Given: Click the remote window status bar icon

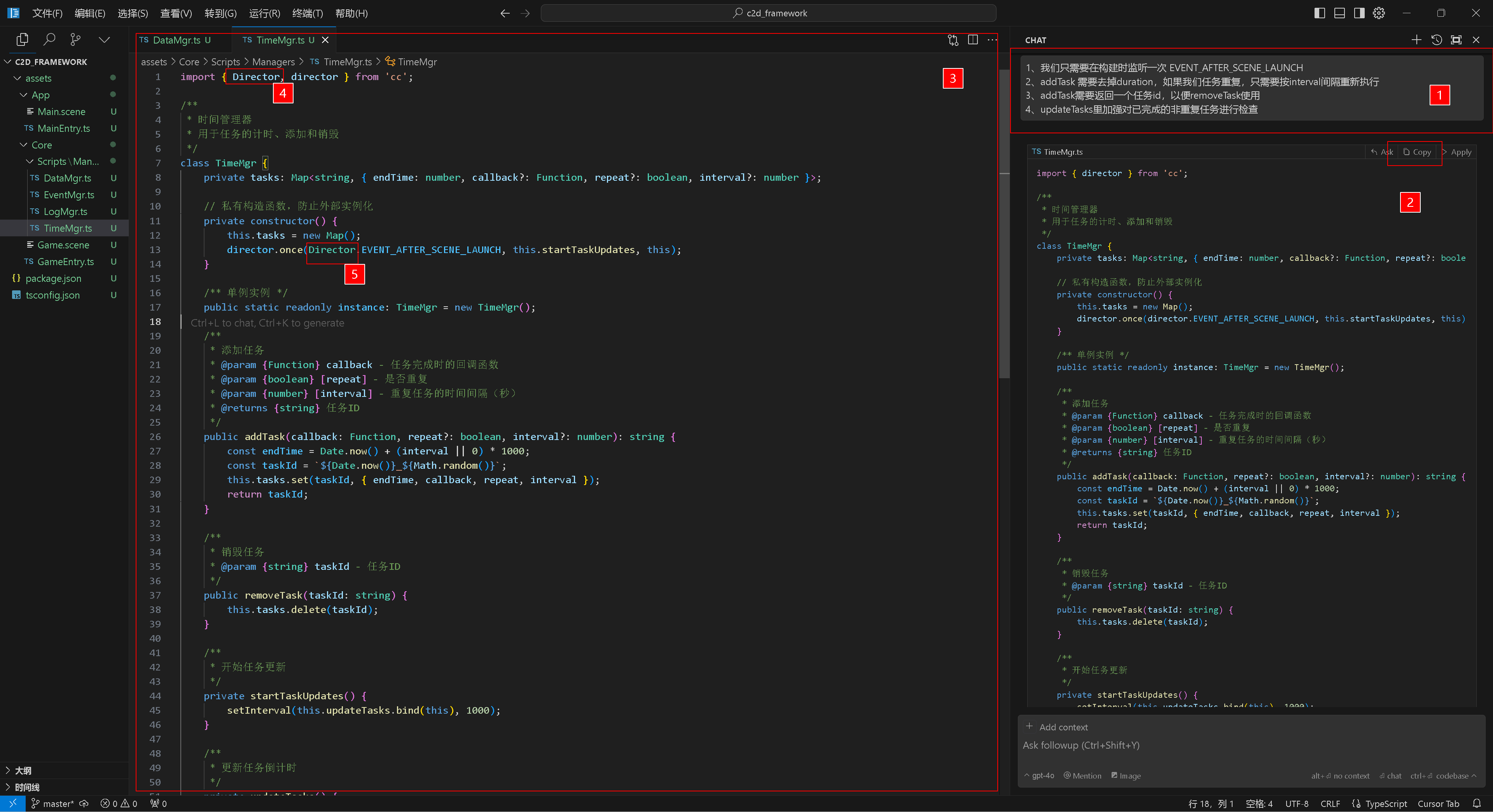Looking at the screenshot, I should point(13,803).
